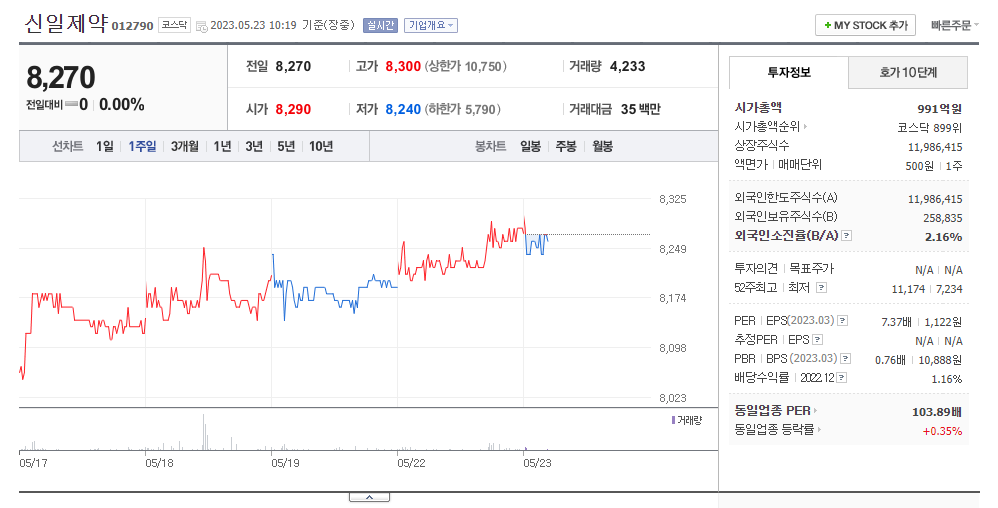Open the 동일업종 등락률 link

pos(778,430)
